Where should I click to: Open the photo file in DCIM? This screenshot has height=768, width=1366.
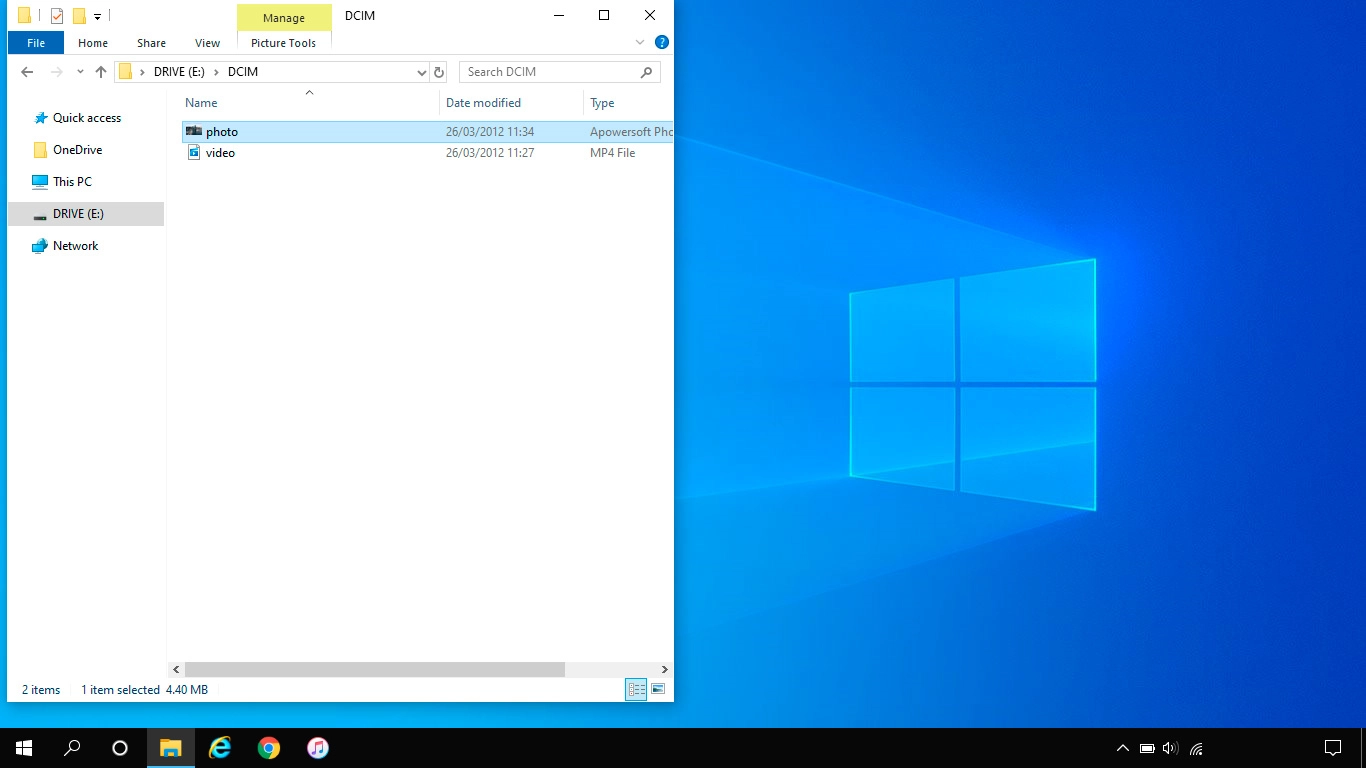(x=221, y=131)
